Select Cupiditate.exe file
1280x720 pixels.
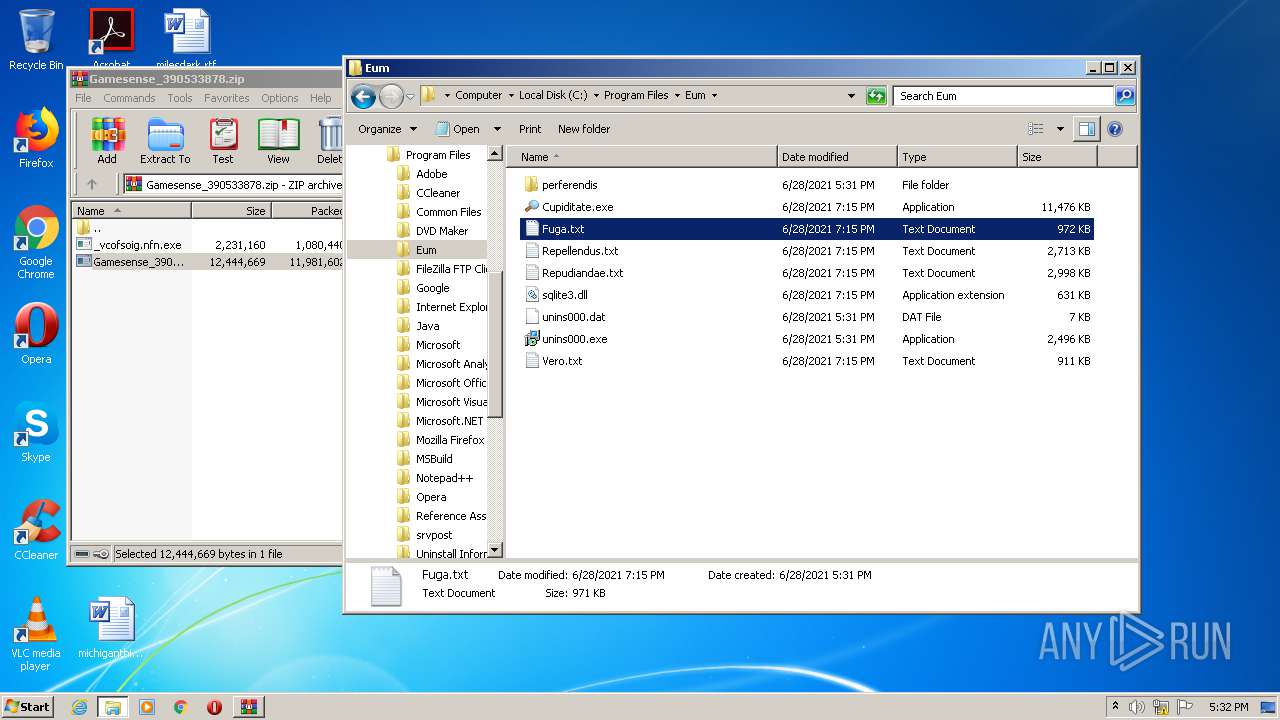click(x=577, y=207)
